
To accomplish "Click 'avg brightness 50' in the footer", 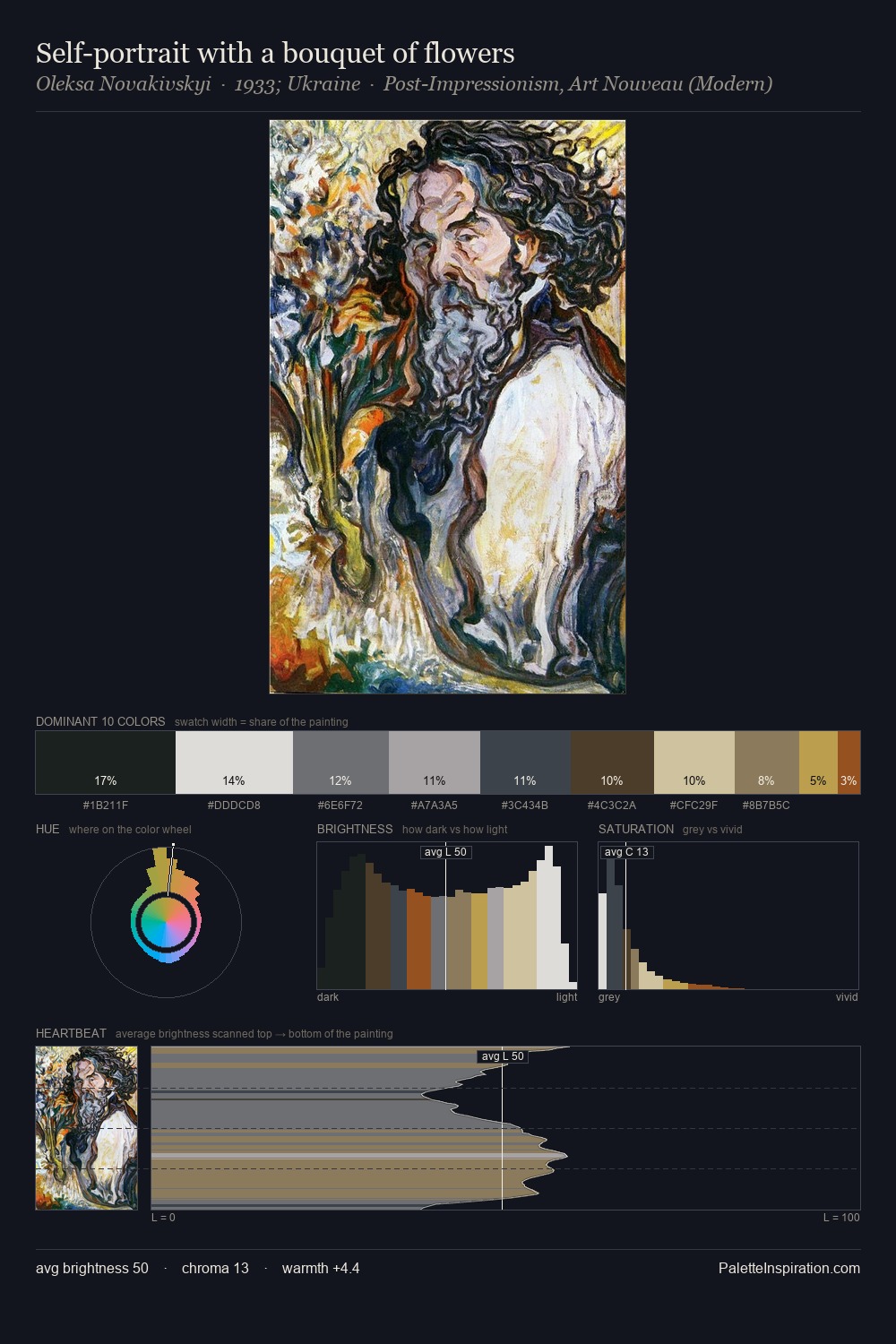I will [x=92, y=1268].
